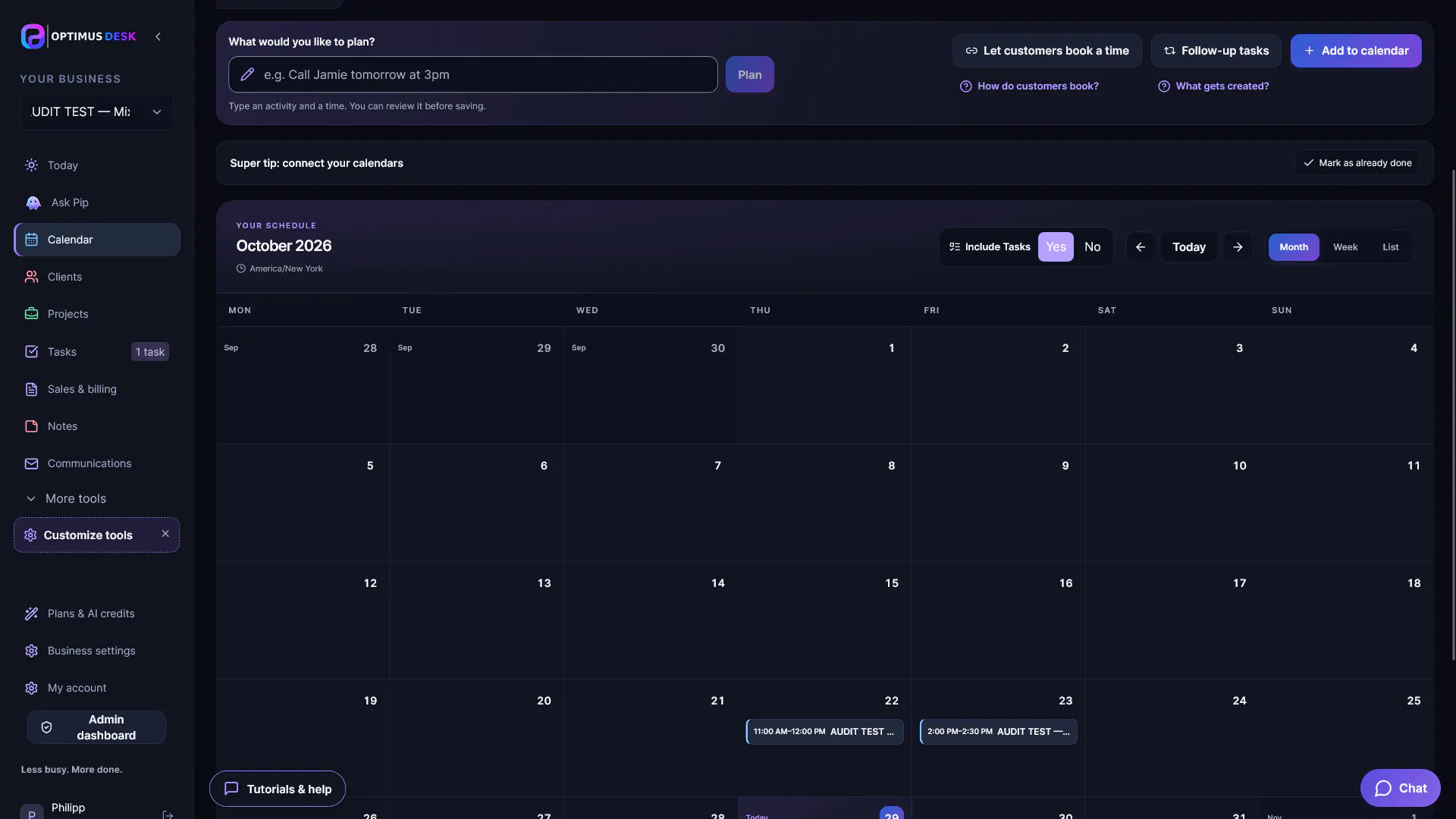Screen dimensions: 1456x819
Task: Open the 11:00 AM AUDIT TEST event
Action: [824, 732]
